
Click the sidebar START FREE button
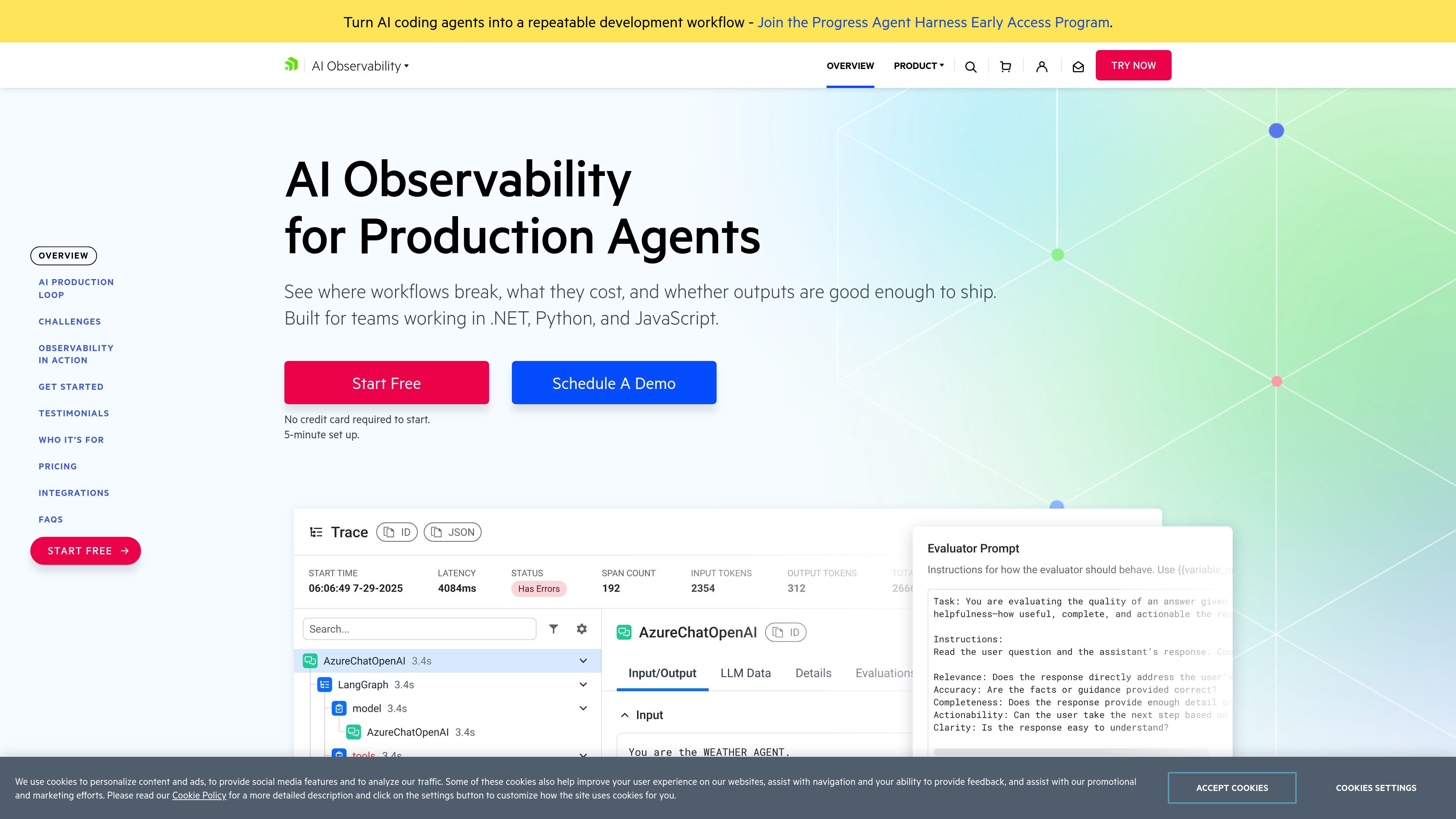click(x=85, y=551)
